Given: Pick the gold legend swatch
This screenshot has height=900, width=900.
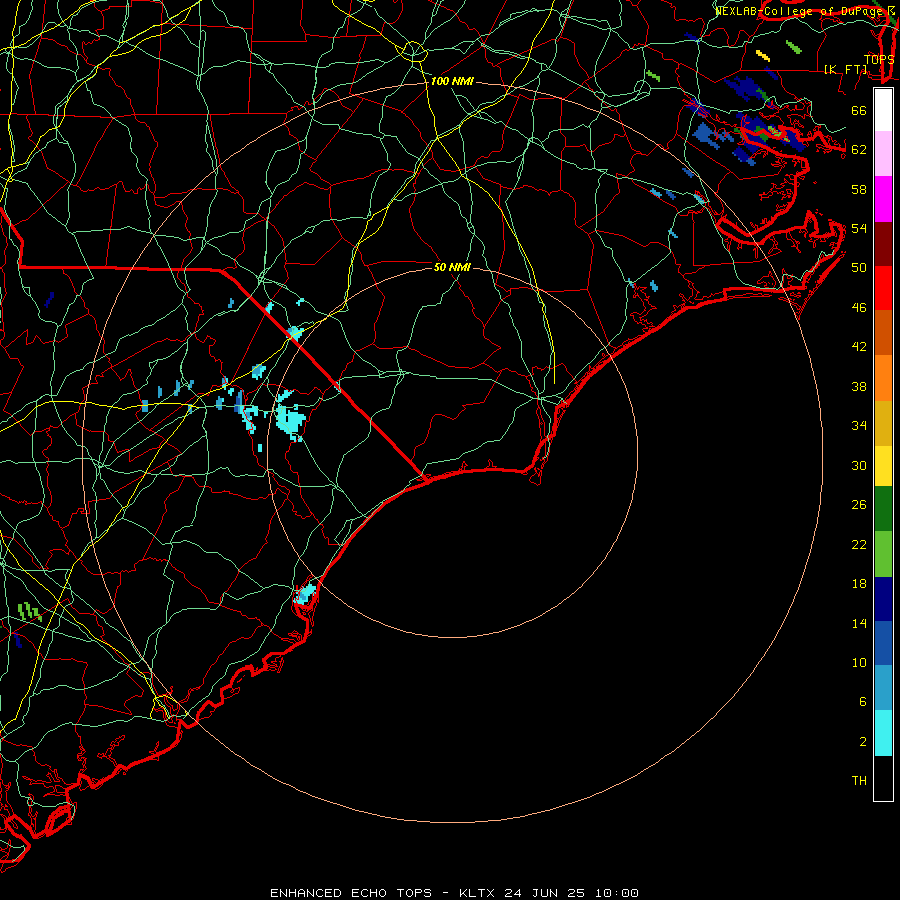Looking at the screenshot, I should point(883,423).
